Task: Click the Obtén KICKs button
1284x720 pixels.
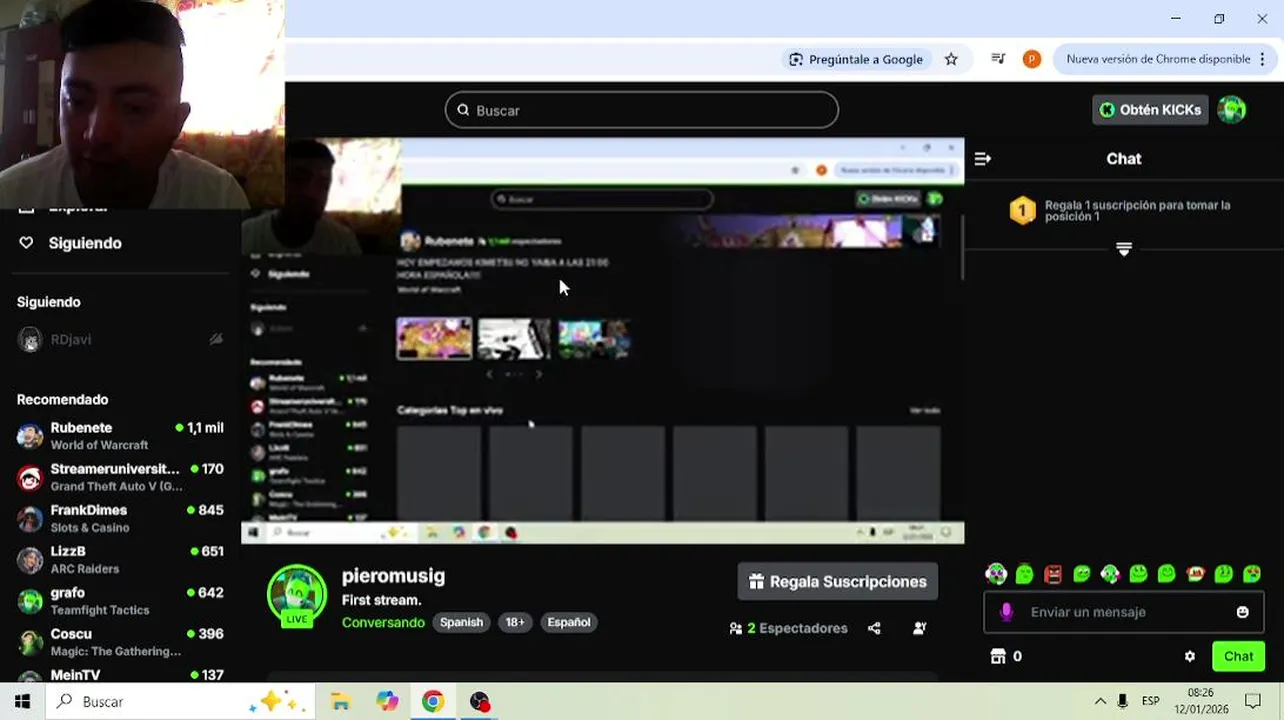Action: 1150,110
